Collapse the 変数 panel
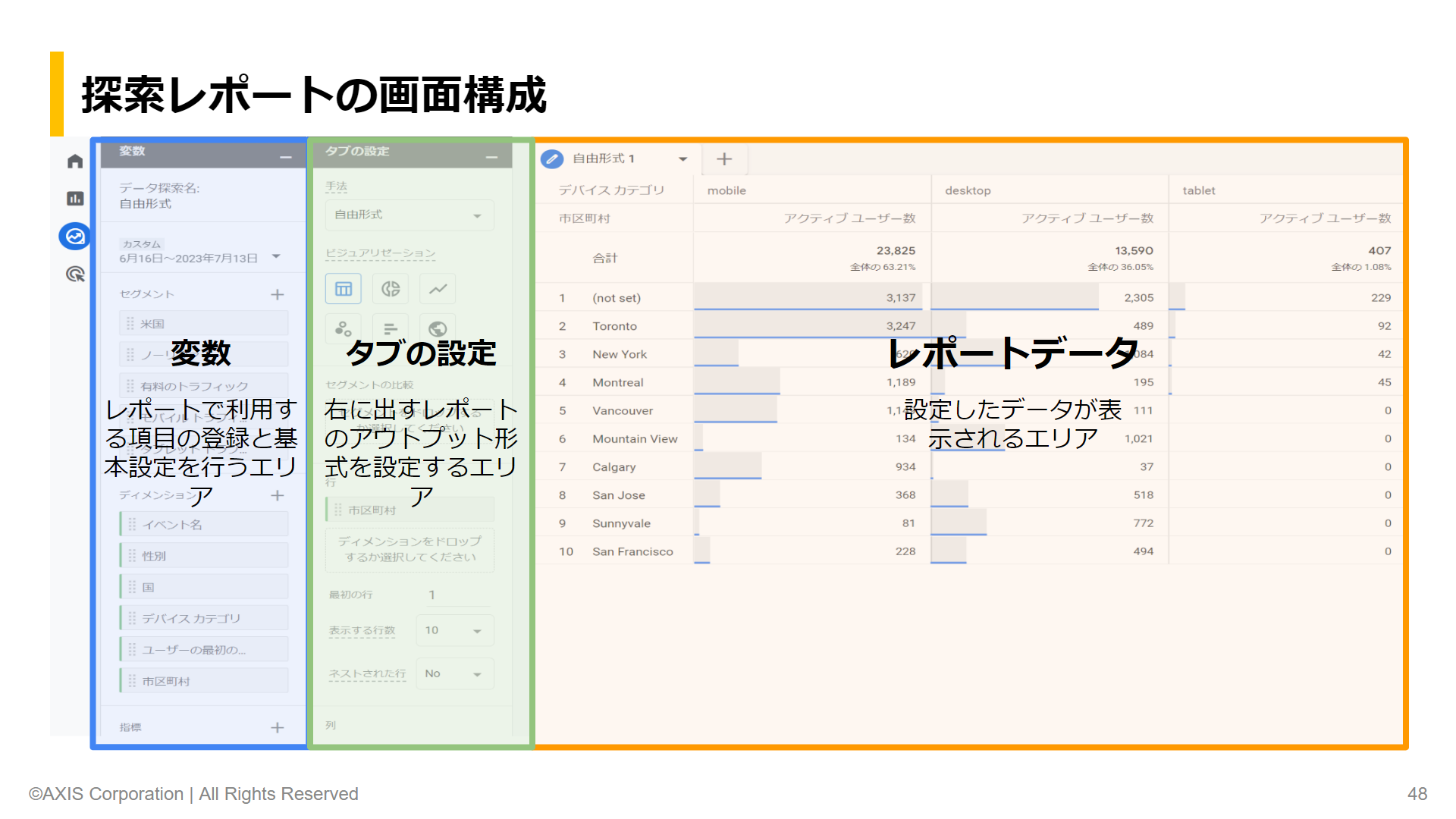 (x=284, y=156)
